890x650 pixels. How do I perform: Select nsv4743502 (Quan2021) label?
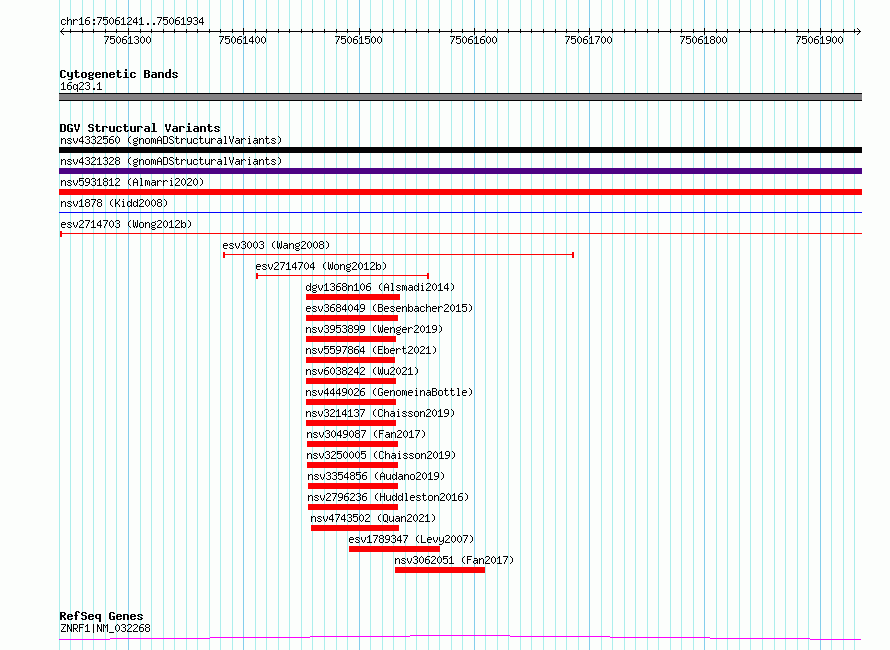point(373,518)
